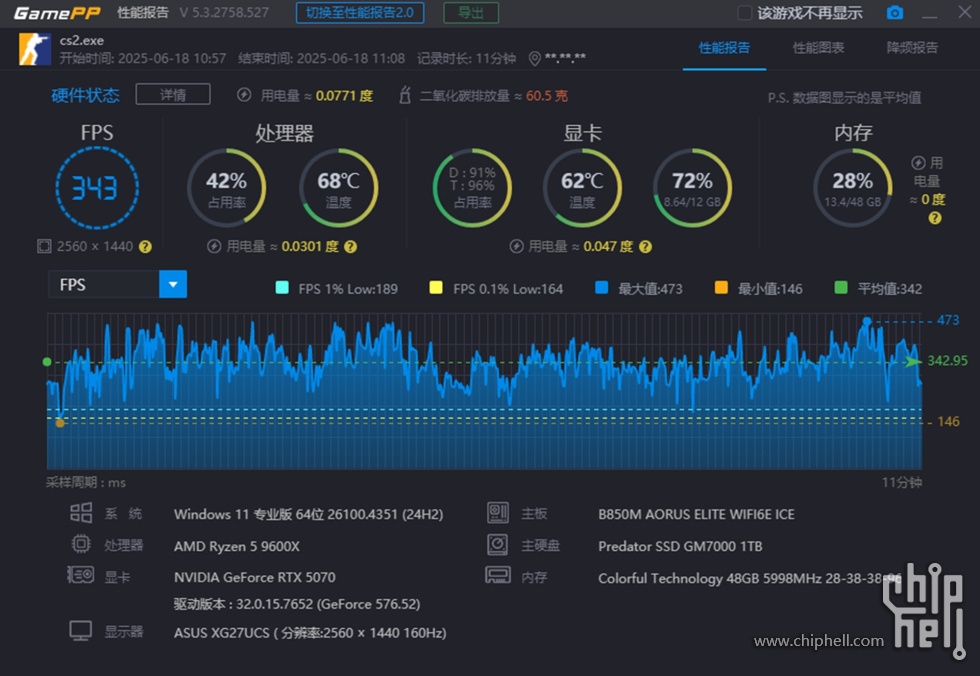Click the text NVIDIA GeForce RTX 5070
Image resolution: width=980 pixels, height=676 pixels.
(x=254, y=577)
